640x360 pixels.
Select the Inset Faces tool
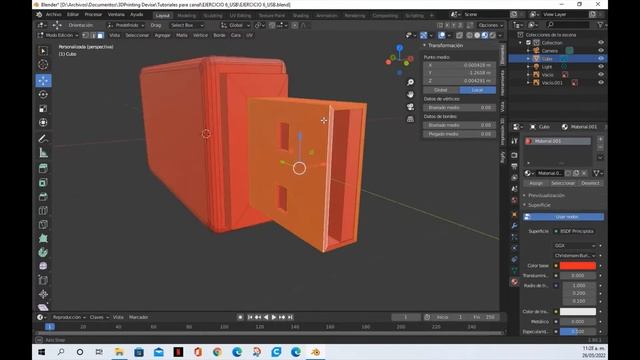coord(43,182)
